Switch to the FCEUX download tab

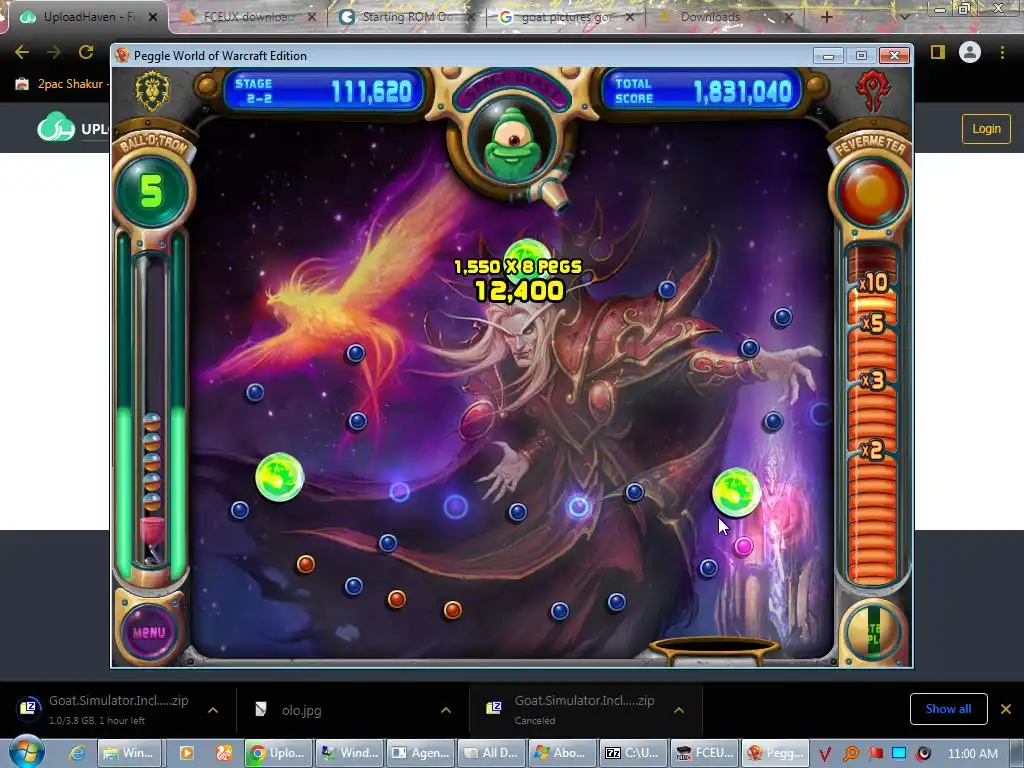[x=247, y=17]
